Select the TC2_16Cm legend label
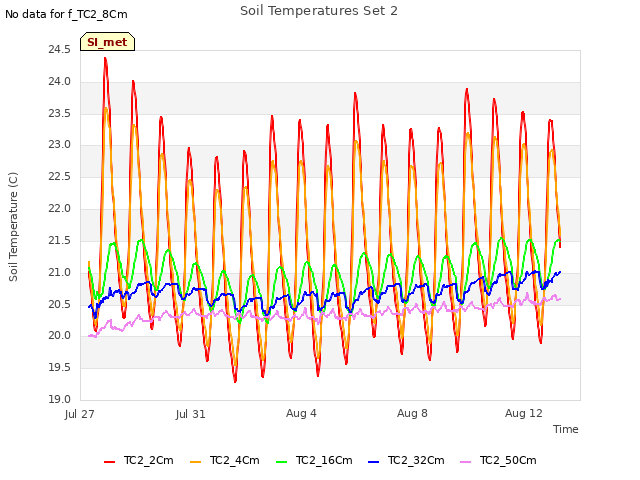This screenshot has width=640, height=480. (324, 460)
